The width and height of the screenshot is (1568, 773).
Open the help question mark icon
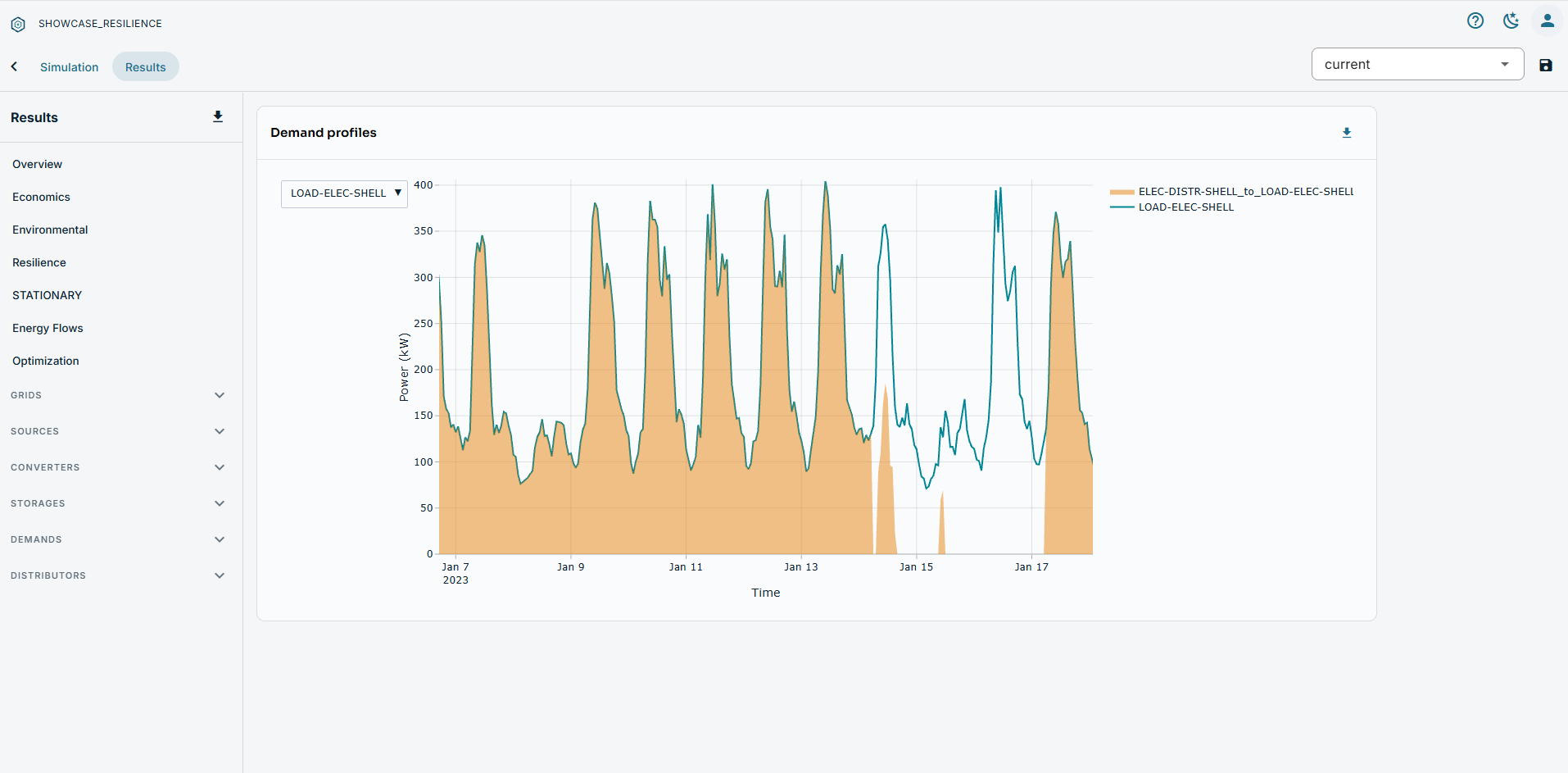[x=1475, y=21]
